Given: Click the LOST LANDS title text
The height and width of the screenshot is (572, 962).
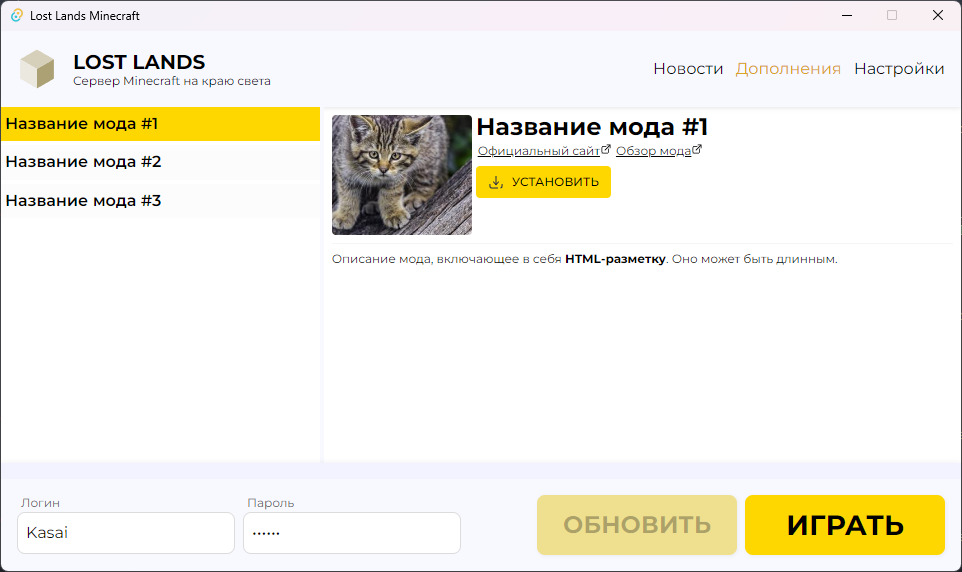Looking at the screenshot, I should coord(139,62).
